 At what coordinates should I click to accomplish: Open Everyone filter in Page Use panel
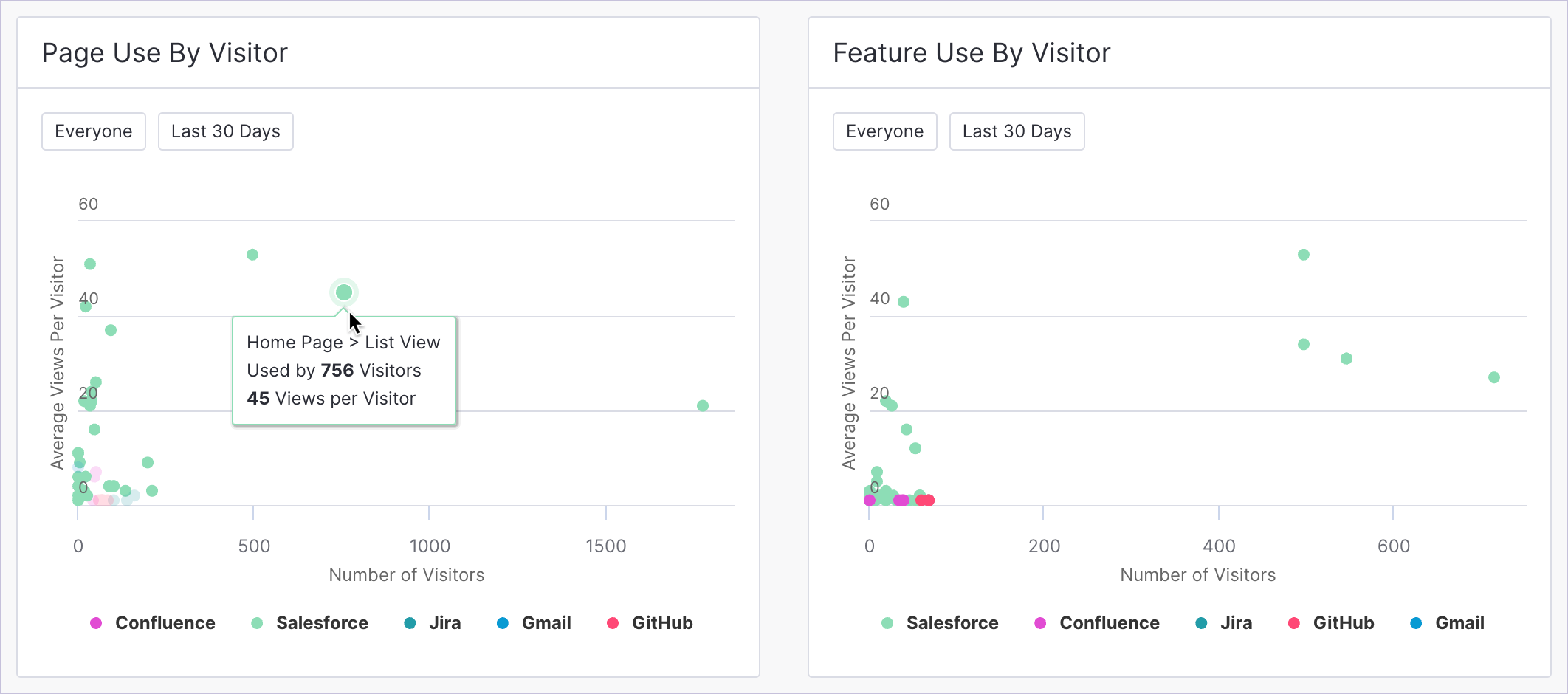point(94,131)
